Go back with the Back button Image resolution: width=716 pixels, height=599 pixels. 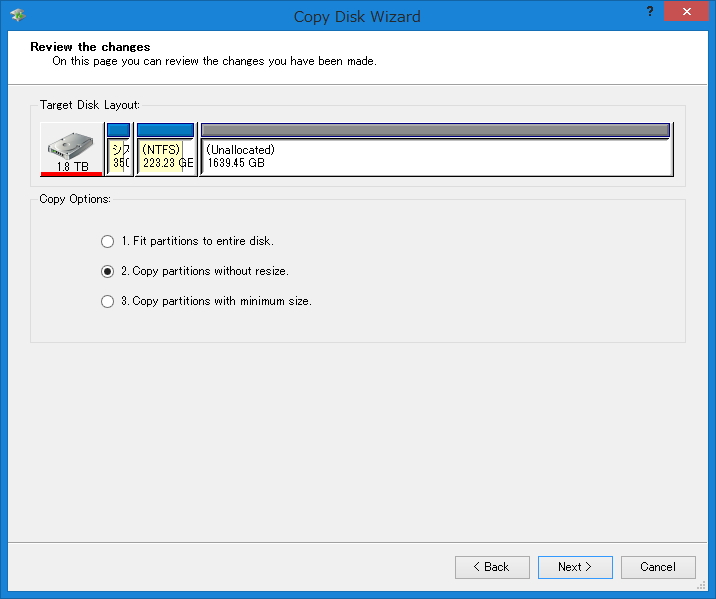(492, 567)
